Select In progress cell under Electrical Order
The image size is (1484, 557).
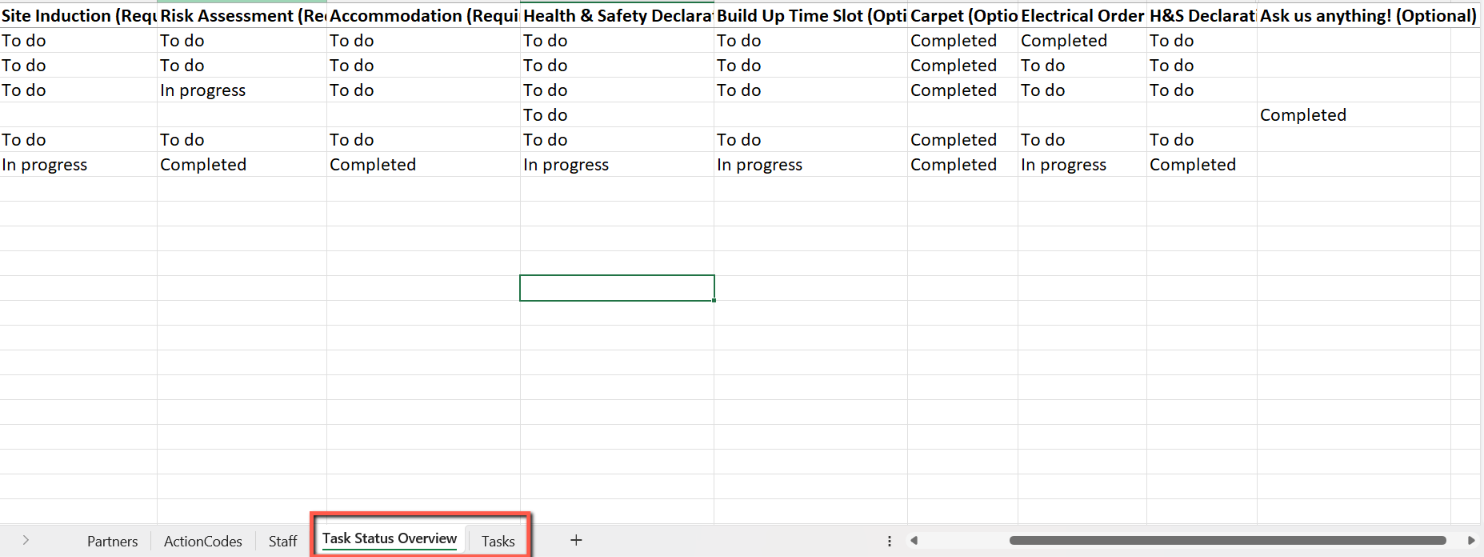(x=1083, y=165)
